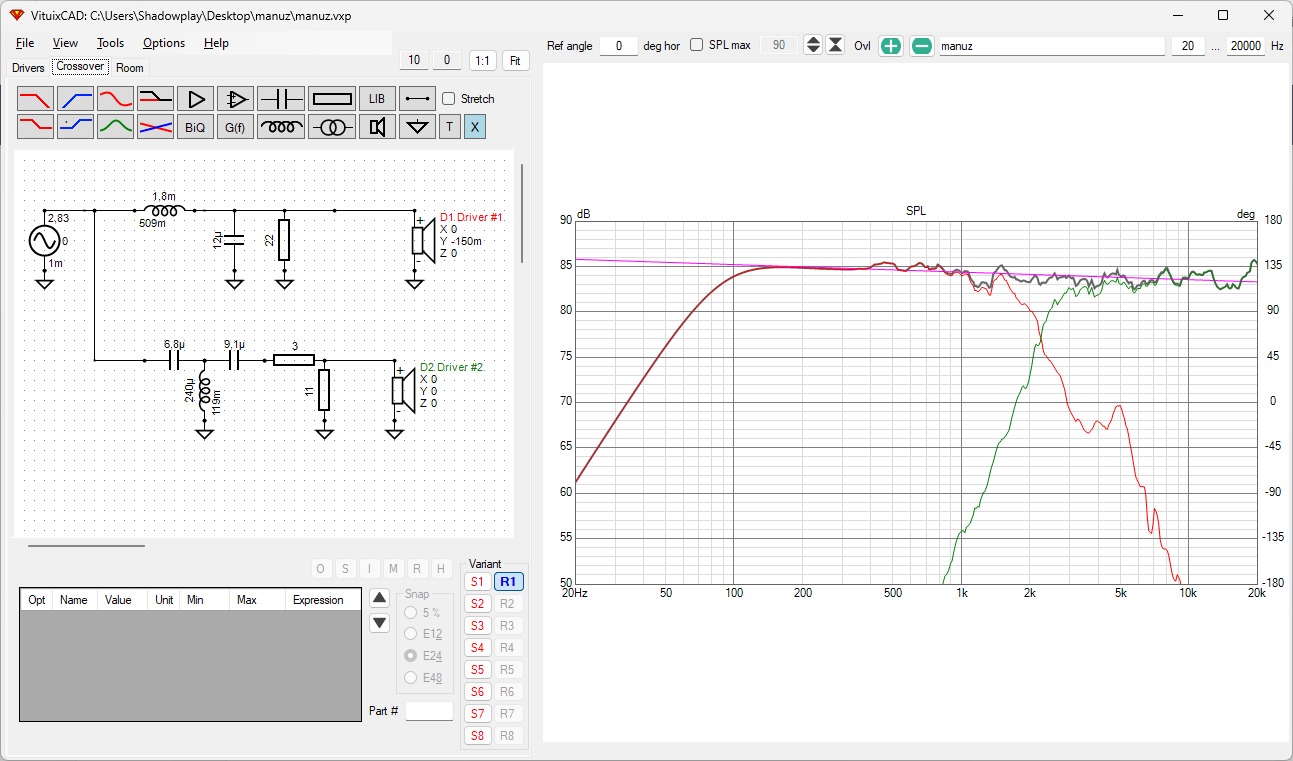This screenshot has height=761, width=1293.
Task: Switch to the Room tab
Action: click(x=130, y=68)
